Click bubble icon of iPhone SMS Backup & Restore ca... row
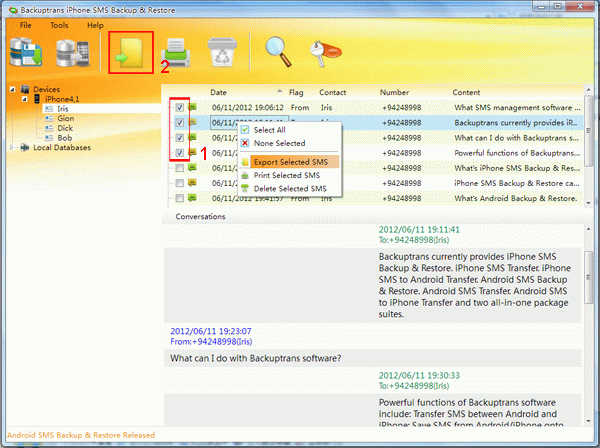 click(192, 183)
